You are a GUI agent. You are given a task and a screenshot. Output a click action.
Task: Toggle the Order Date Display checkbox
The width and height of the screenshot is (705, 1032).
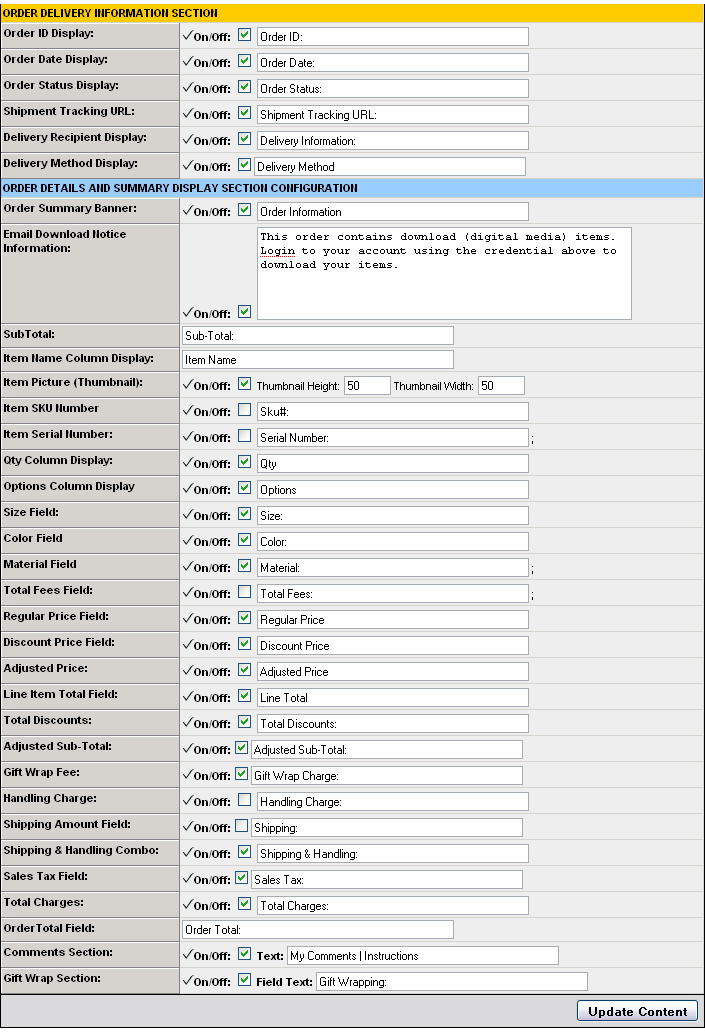pos(244,61)
